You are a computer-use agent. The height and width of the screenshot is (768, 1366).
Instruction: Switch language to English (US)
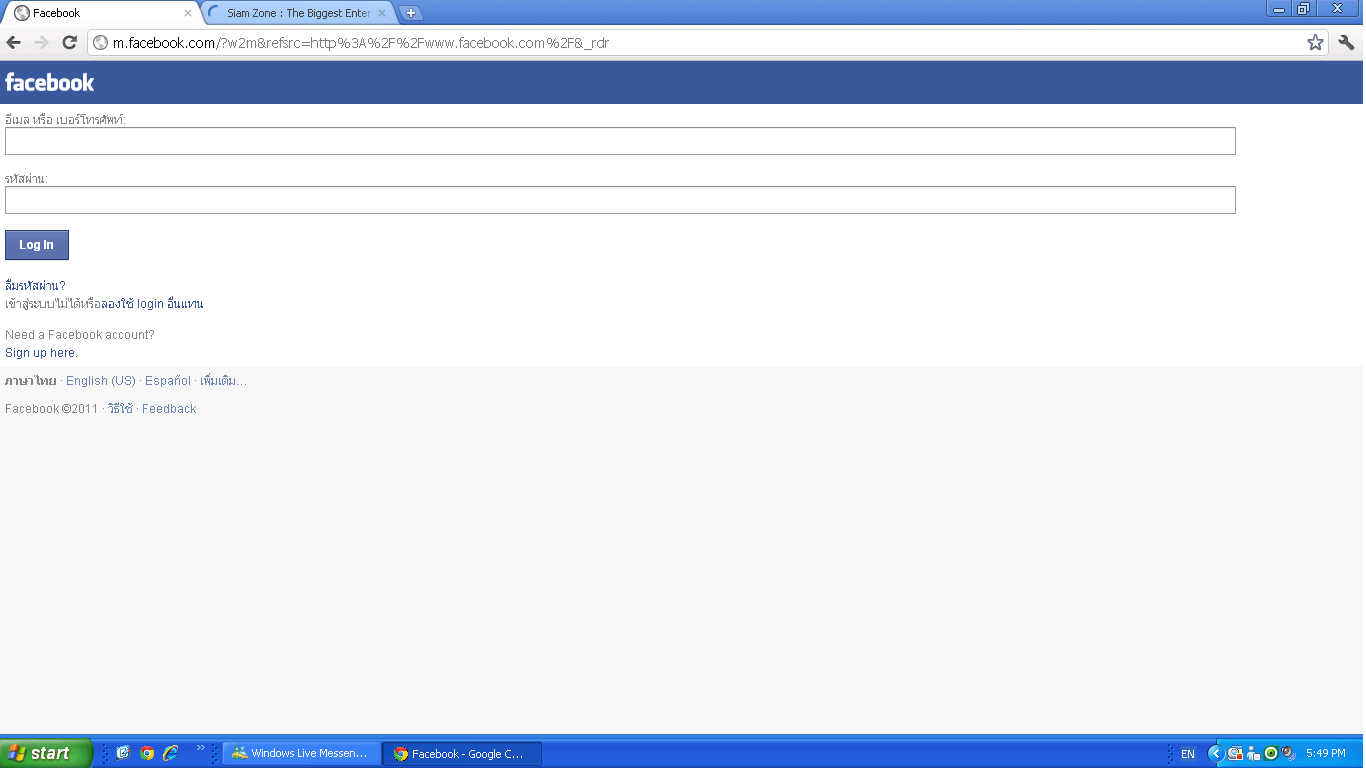(x=101, y=381)
